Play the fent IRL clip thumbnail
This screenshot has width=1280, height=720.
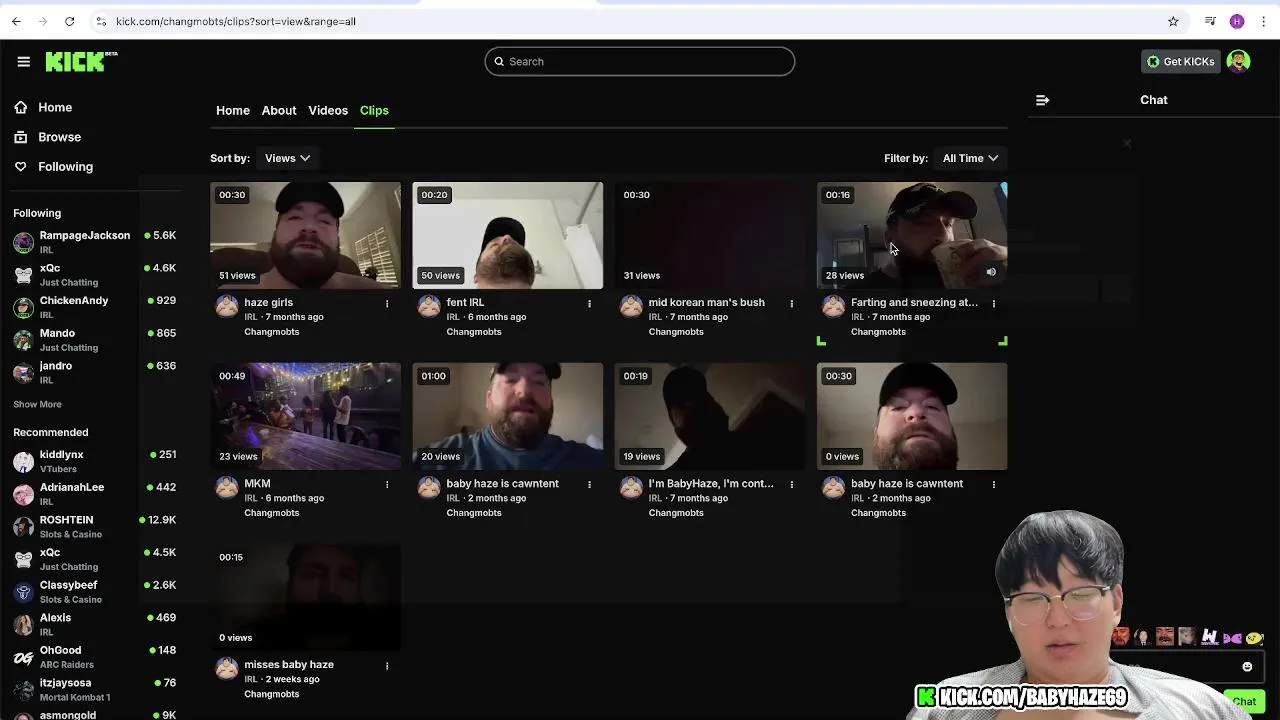[507, 235]
